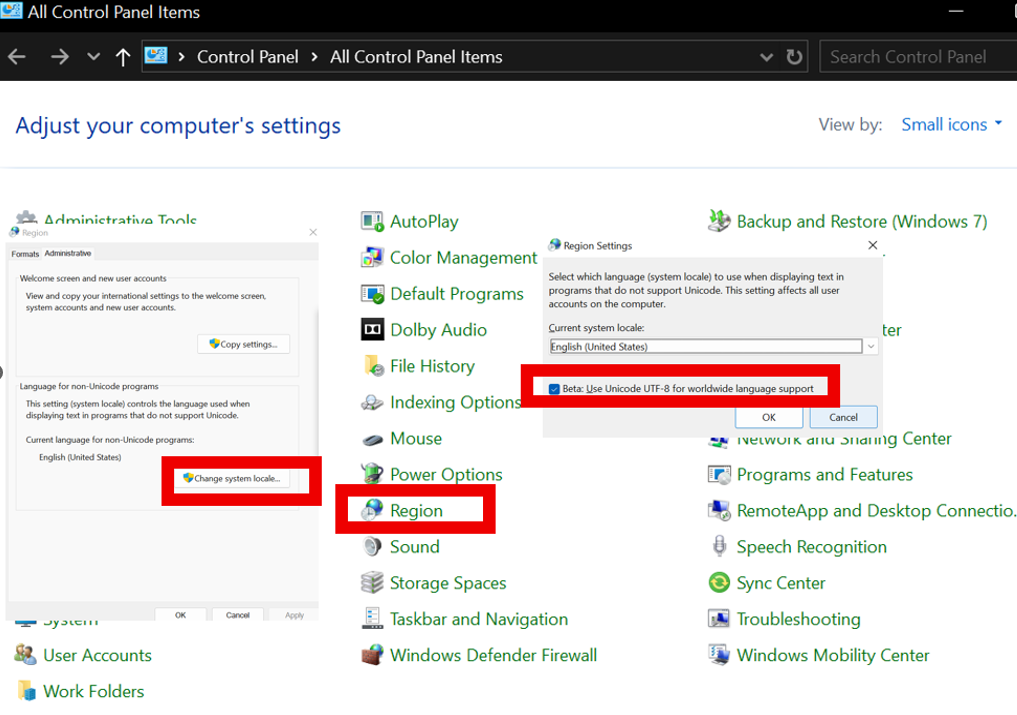Click the Storage Spaces icon

(x=372, y=583)
